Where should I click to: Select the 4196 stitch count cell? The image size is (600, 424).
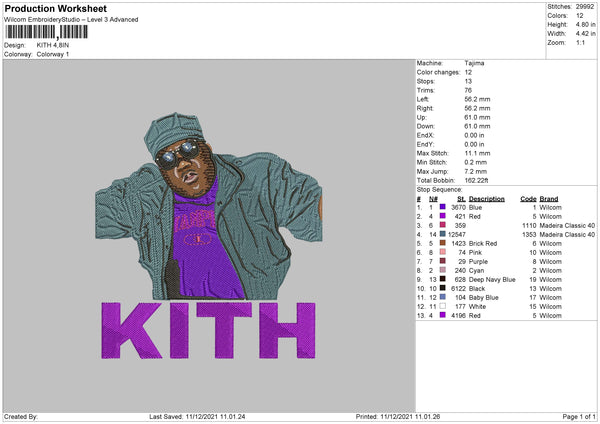tap(458, 316)
